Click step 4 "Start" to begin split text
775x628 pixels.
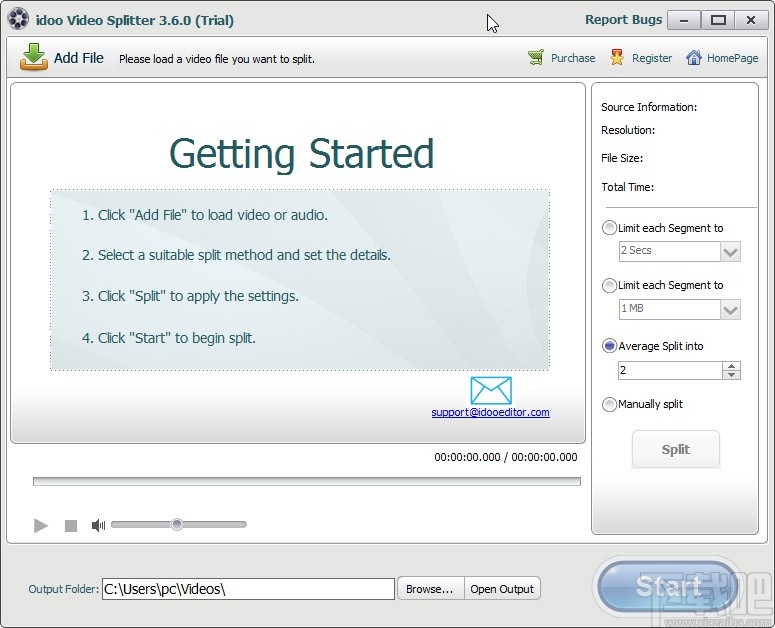[x=169, y=338]
